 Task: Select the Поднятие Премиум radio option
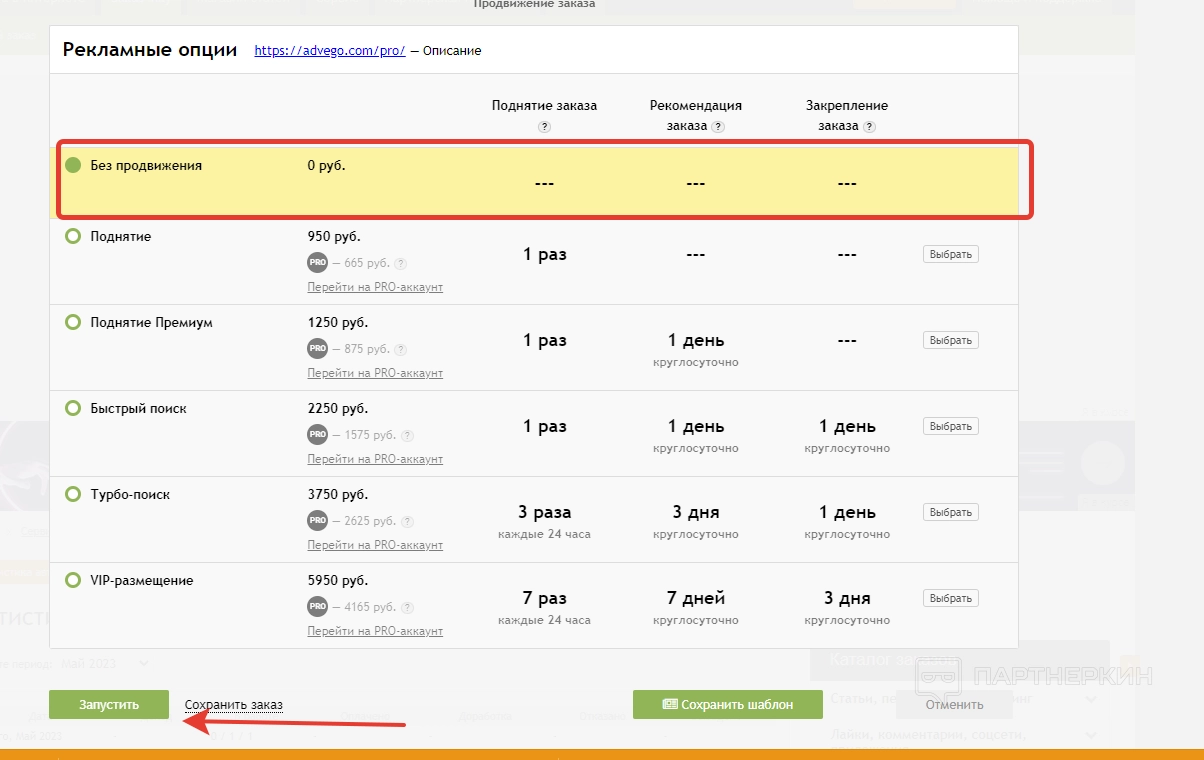pos(73,322)
